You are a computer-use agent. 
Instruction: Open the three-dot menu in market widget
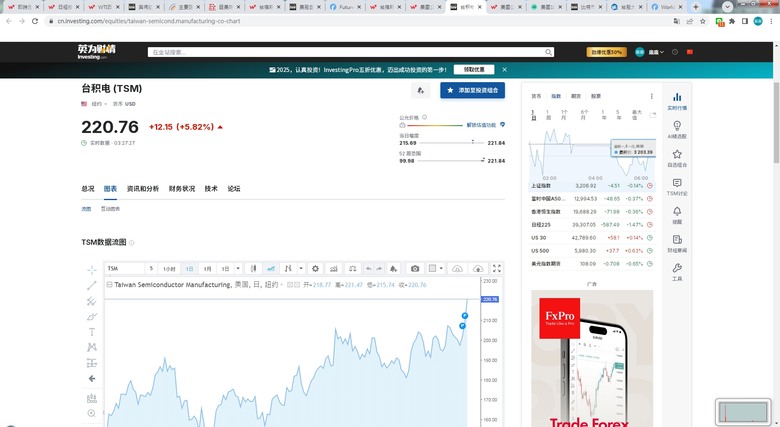pos(652,96)
